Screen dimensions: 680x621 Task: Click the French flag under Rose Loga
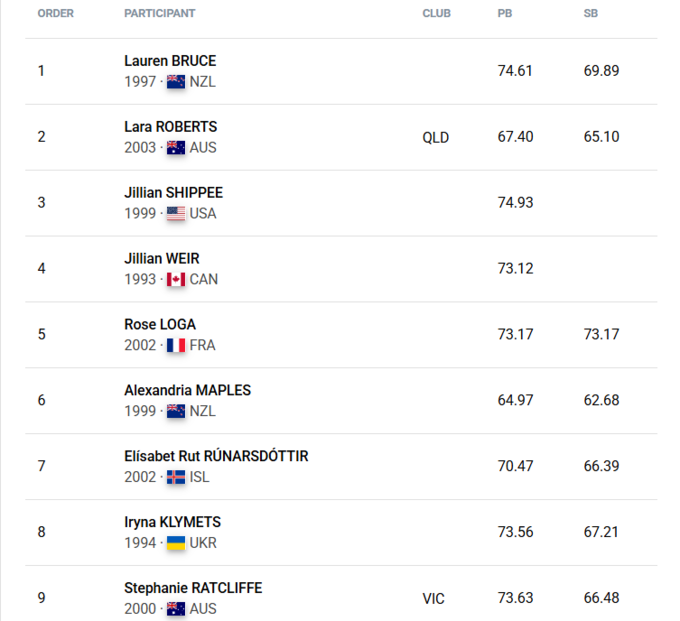pos(176,346)
